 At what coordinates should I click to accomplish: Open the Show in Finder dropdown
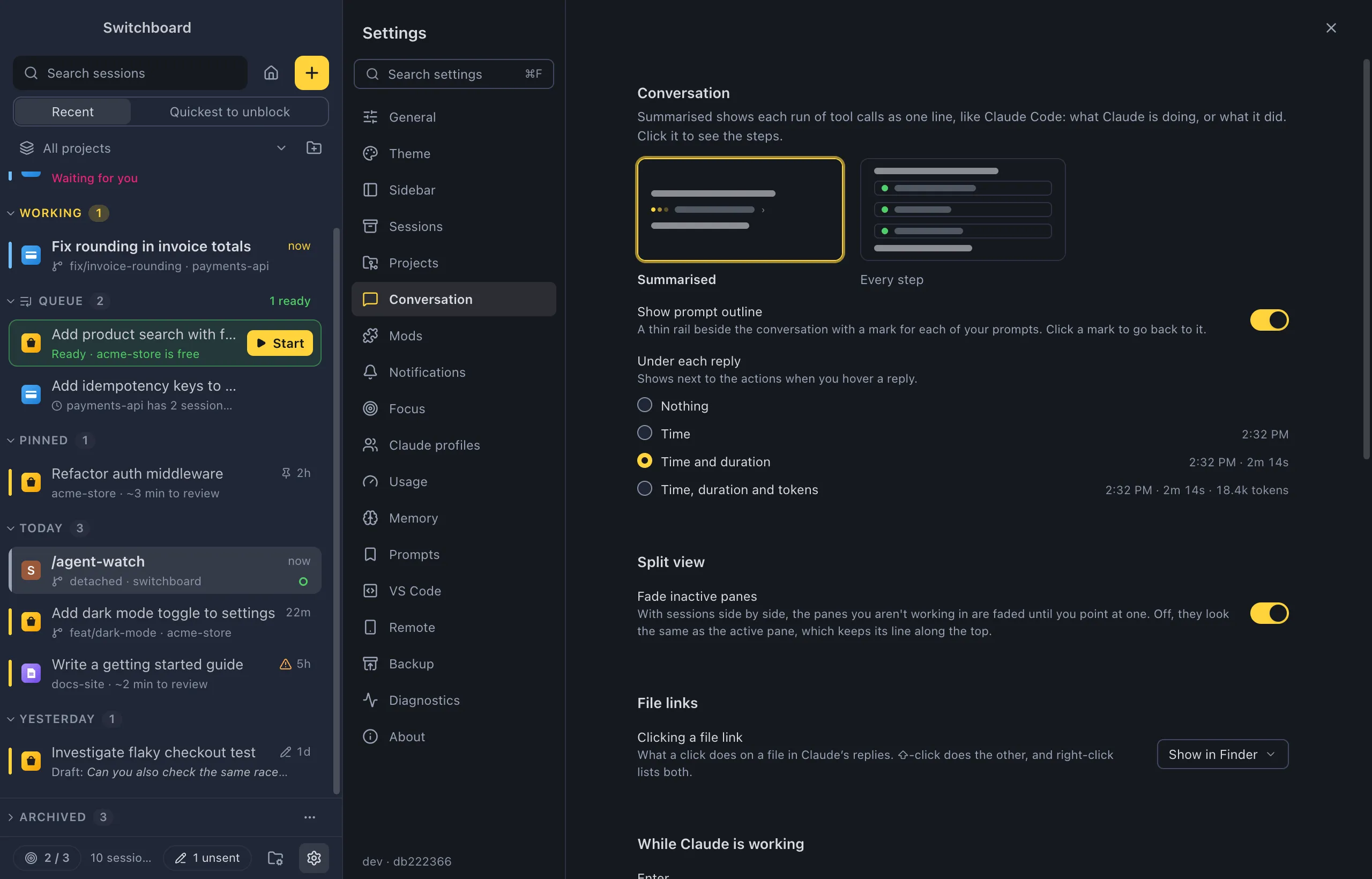(1222, 754)
